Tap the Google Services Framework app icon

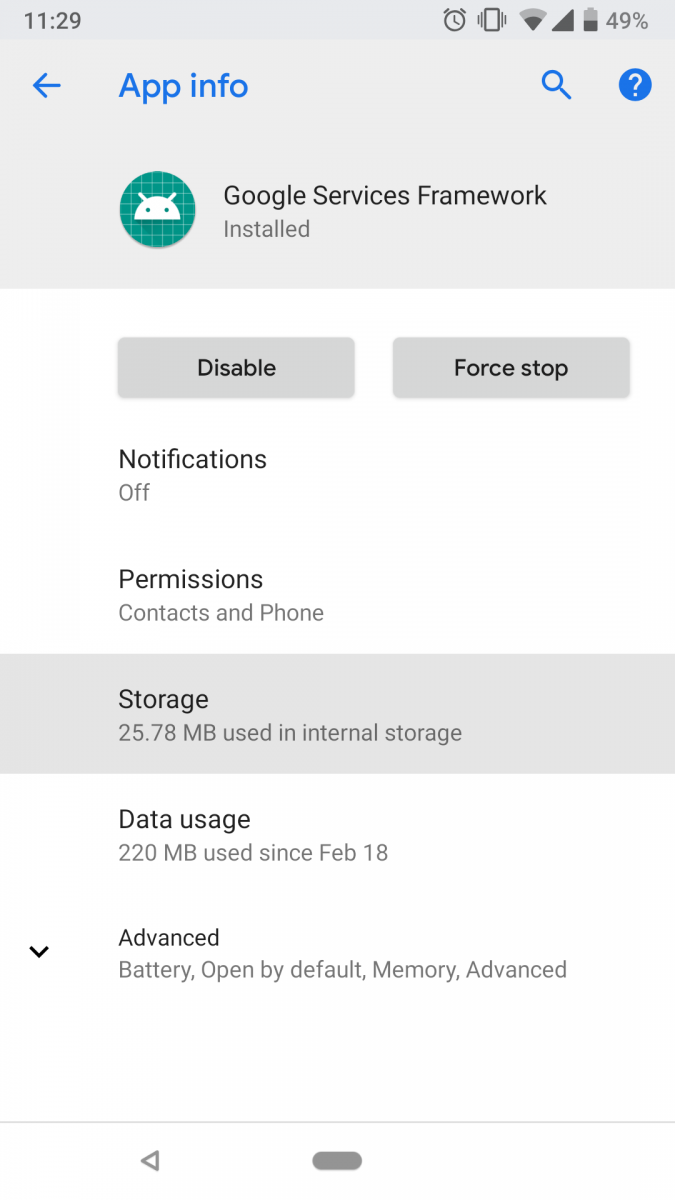point(157,209)
